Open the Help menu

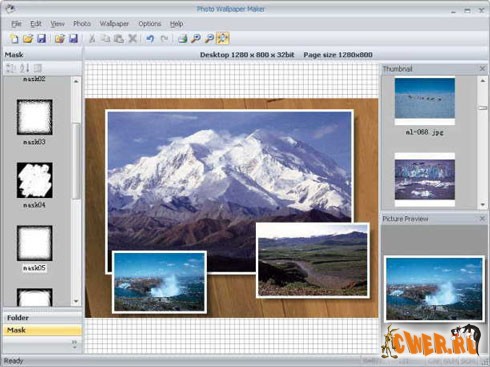click(x=176, y=24)
